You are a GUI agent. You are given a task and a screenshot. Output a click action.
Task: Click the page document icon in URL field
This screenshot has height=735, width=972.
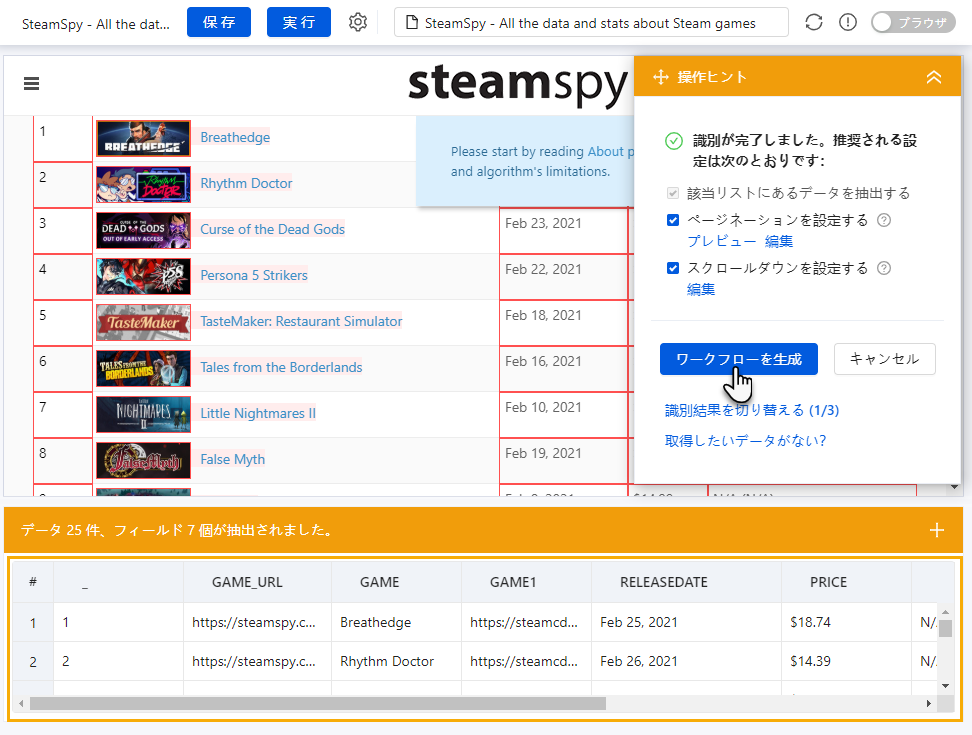[411, 23]
